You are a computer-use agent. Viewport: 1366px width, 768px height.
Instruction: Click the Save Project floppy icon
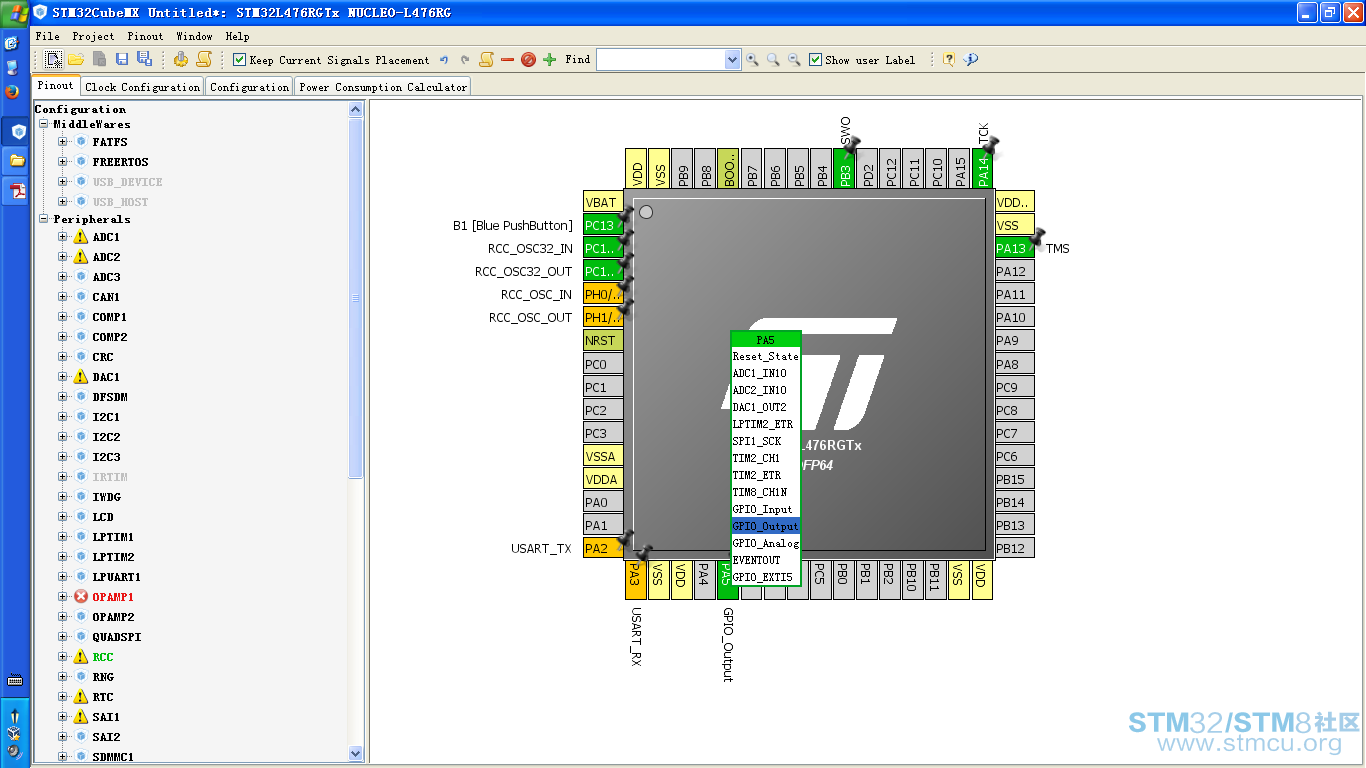[x=122, y=60]
